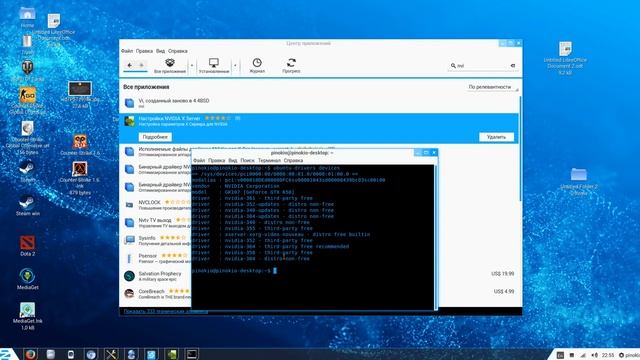The width and height of the screenshot is (640, 360).
Task: Click NVIDIA X Server star rating
Action: (217, 118)
